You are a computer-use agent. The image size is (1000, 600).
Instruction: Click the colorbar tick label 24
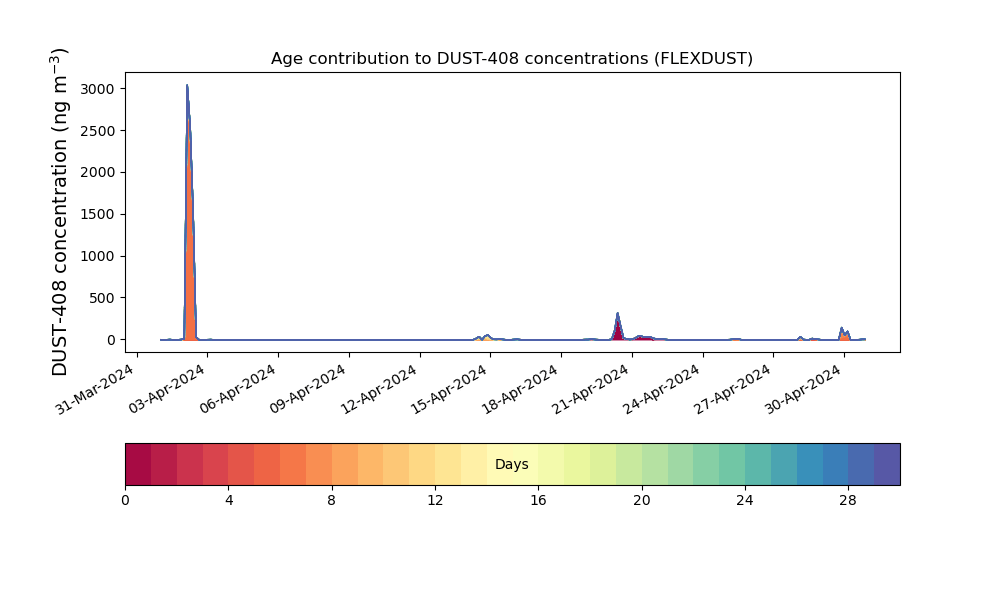click(745, 501)
